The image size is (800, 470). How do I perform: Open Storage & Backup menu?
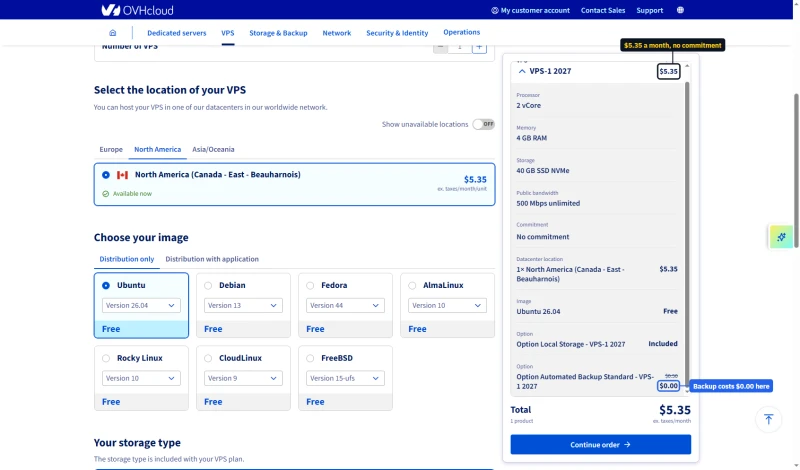[278, 33]
